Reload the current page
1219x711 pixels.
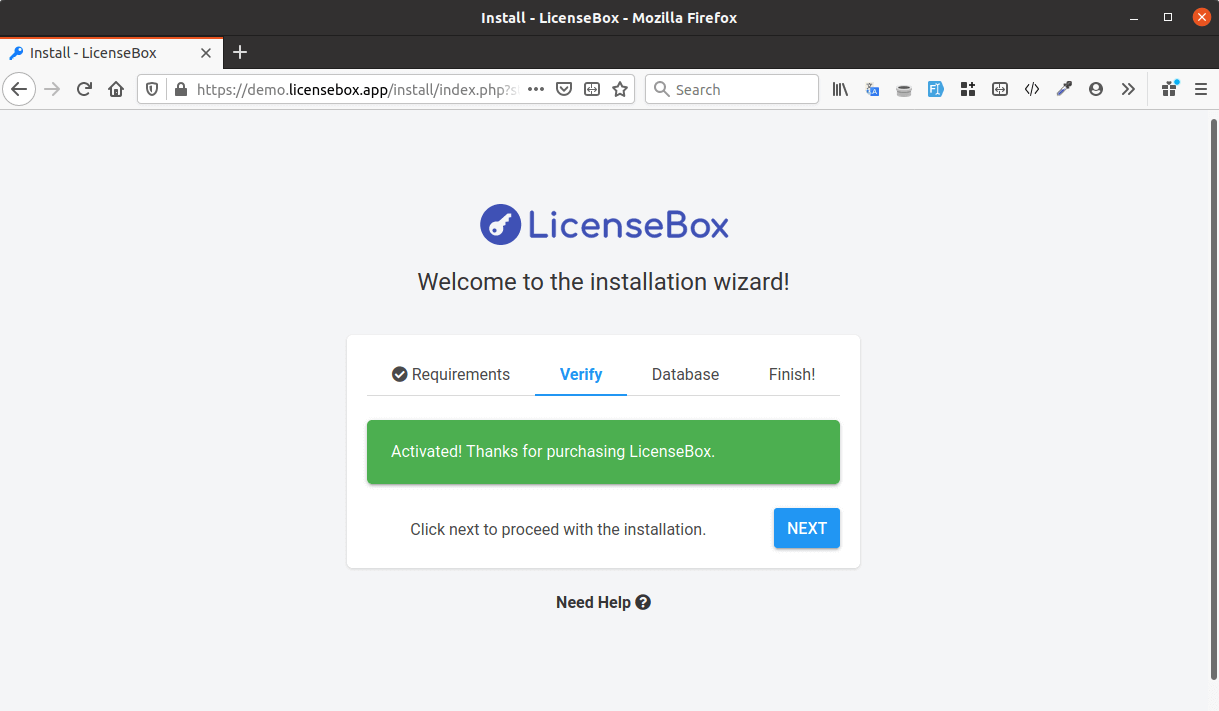click(84, 89)
